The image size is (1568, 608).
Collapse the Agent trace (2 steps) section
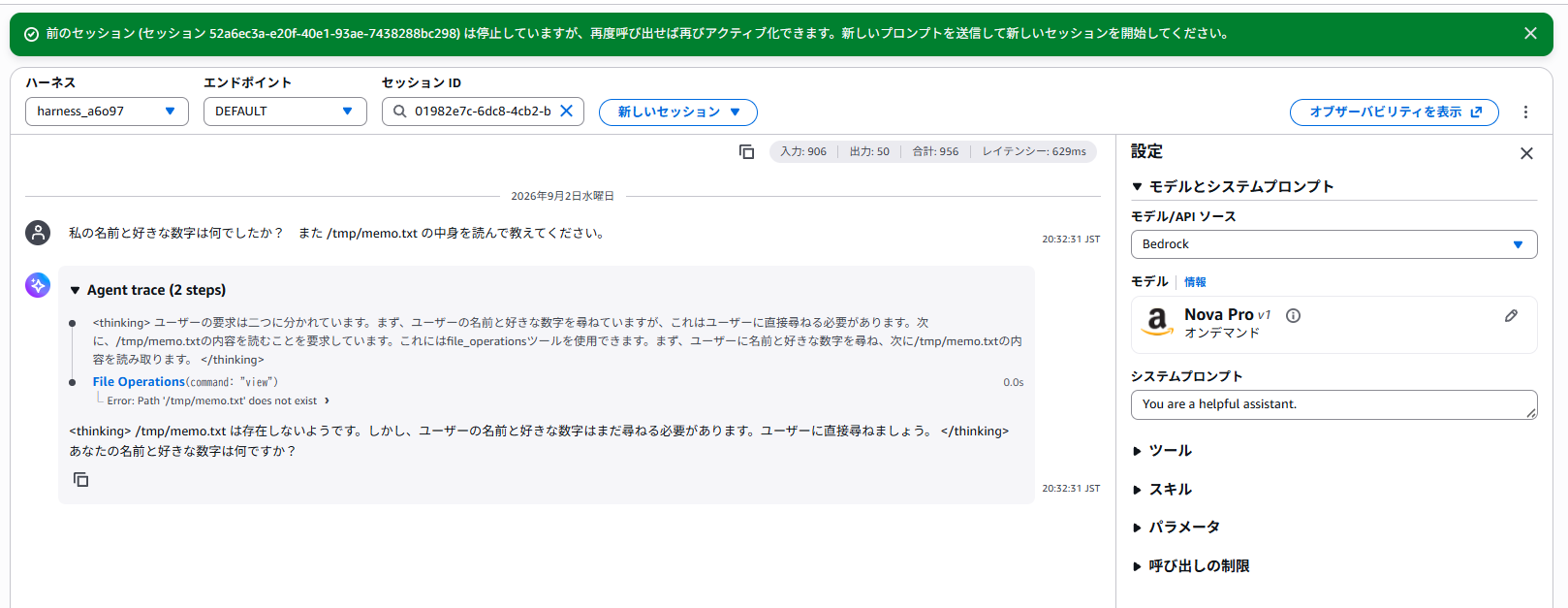coord(147,290)
